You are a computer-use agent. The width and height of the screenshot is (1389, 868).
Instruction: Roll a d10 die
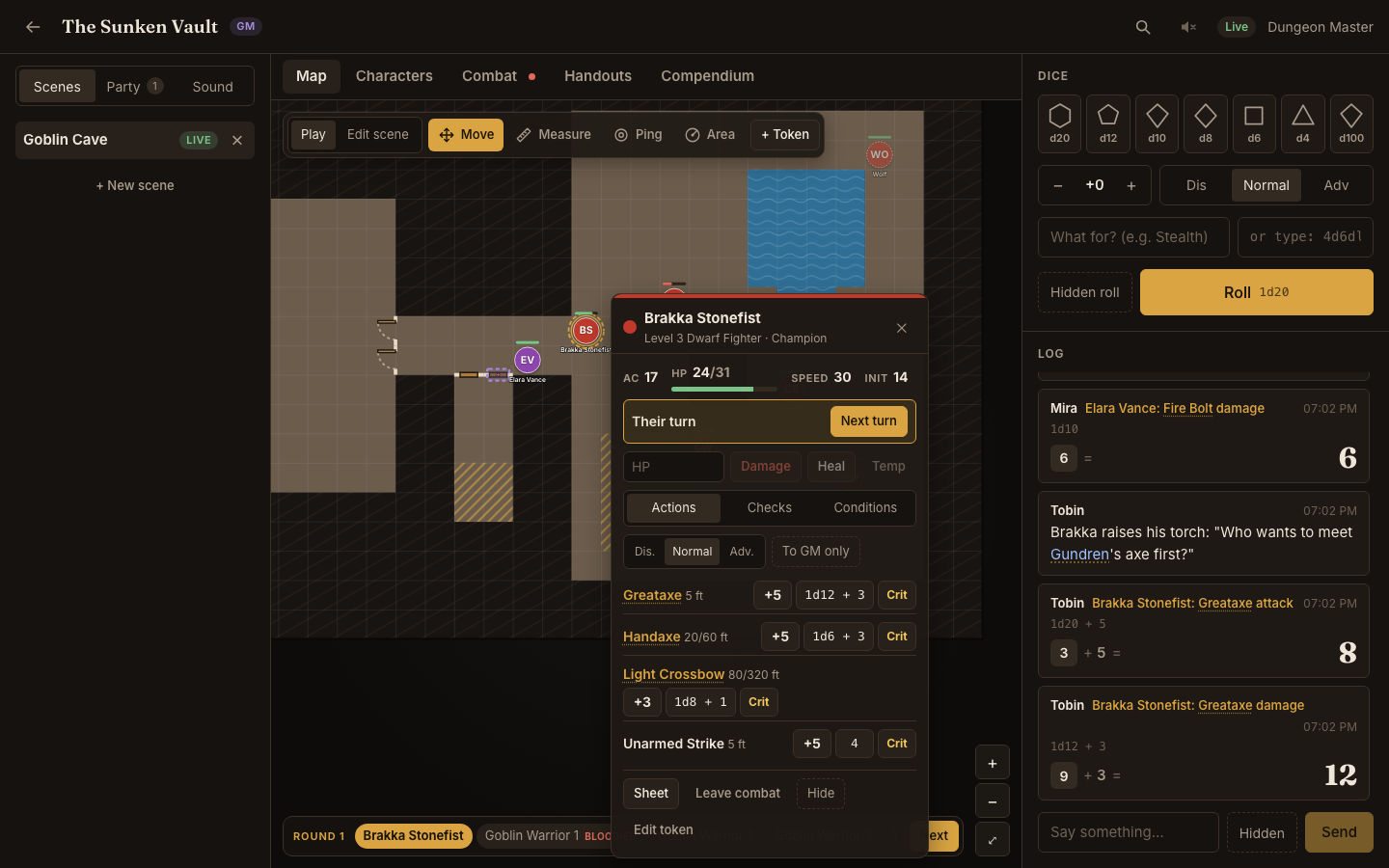[1157, 123]
